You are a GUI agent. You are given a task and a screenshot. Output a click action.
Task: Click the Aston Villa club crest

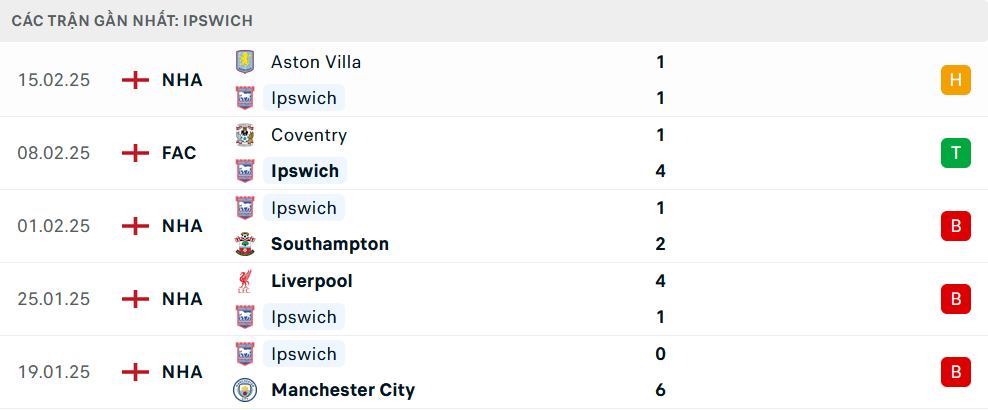tap(244, 62)
